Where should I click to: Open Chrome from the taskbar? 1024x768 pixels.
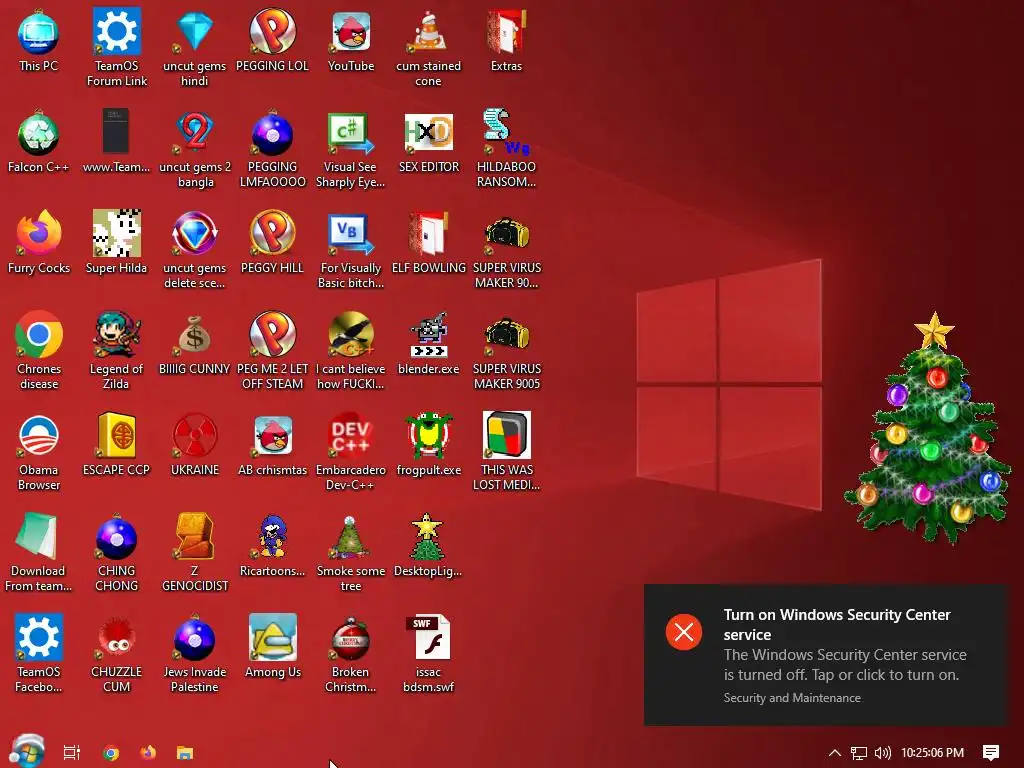(111, 752)
